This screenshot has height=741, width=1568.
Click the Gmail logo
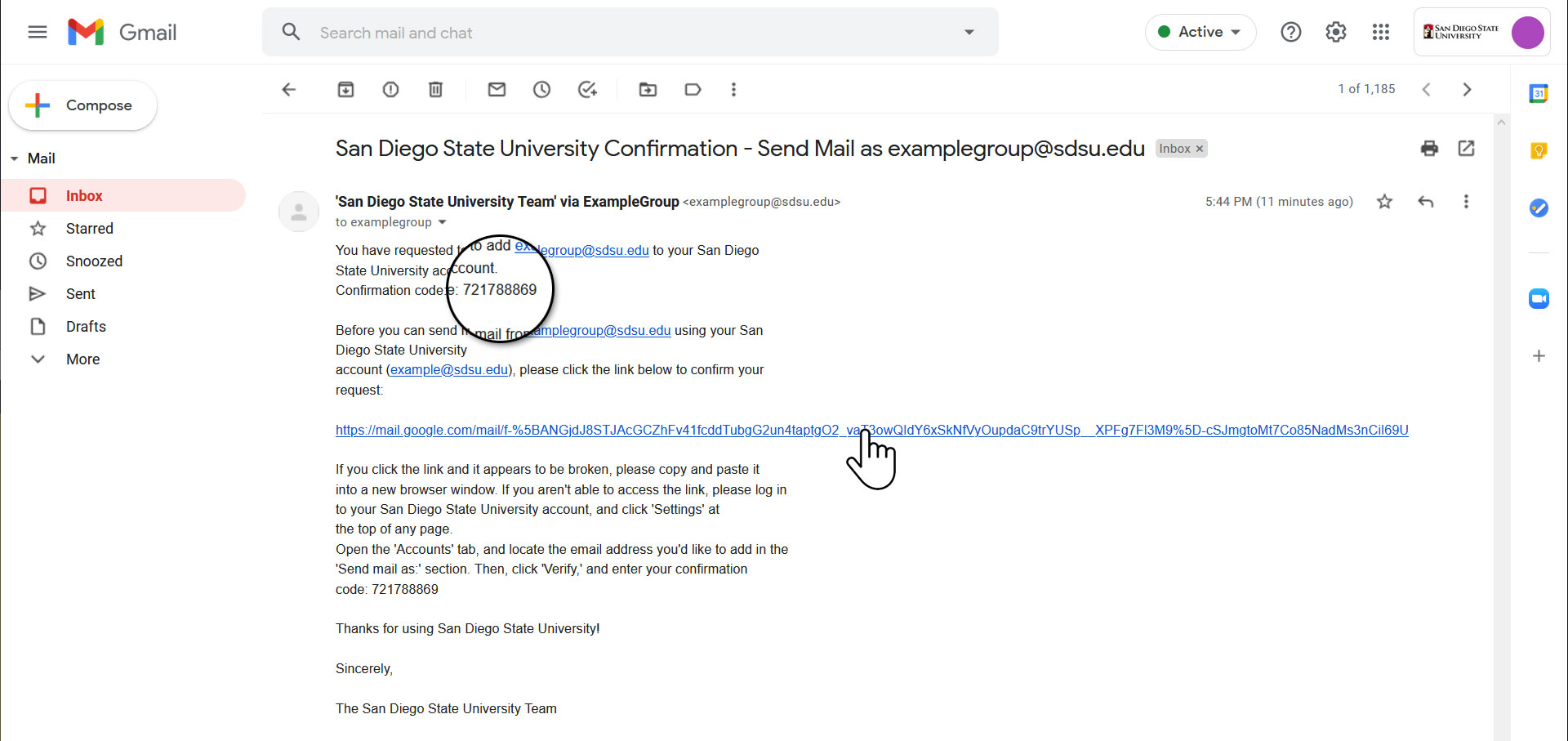122,32
